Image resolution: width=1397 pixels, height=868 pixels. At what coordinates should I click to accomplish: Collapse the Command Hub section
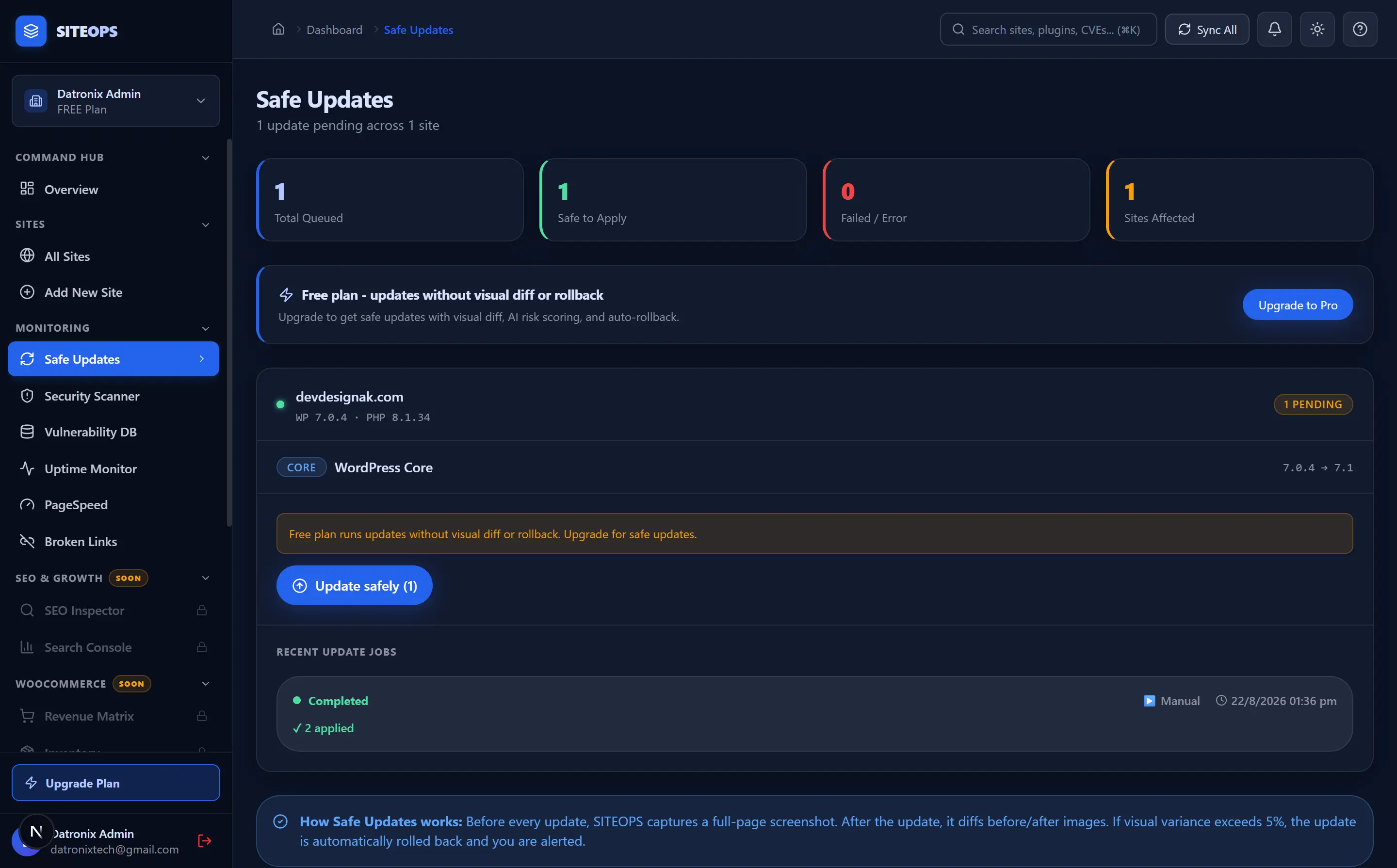click(206, 158)
